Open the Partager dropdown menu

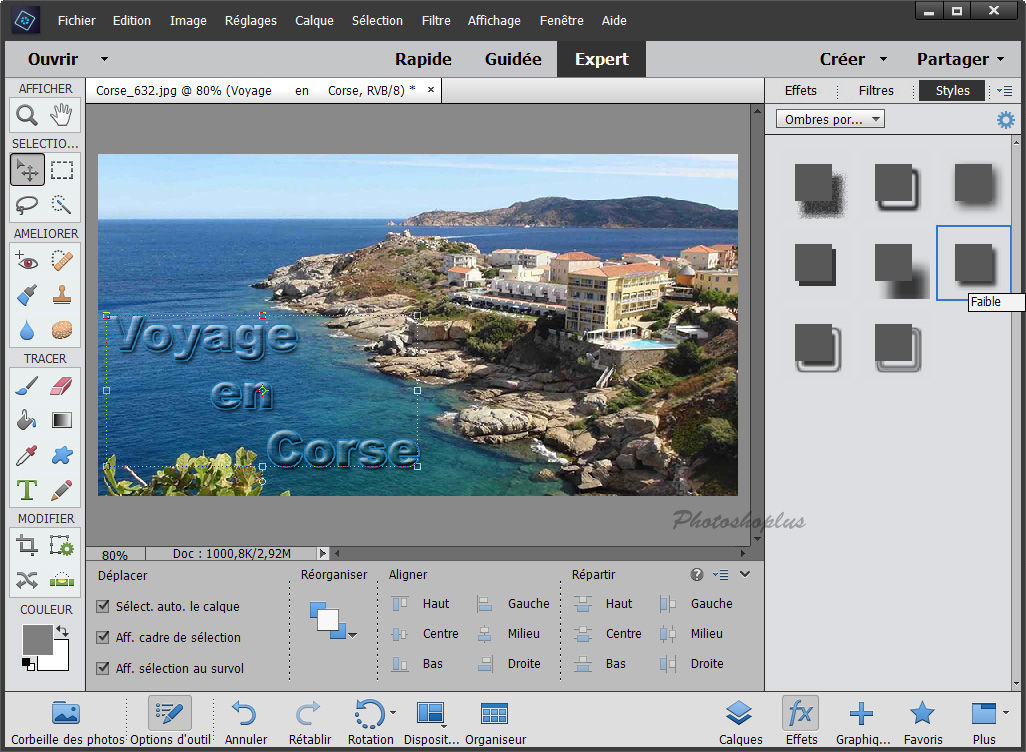tap(961, 59)
